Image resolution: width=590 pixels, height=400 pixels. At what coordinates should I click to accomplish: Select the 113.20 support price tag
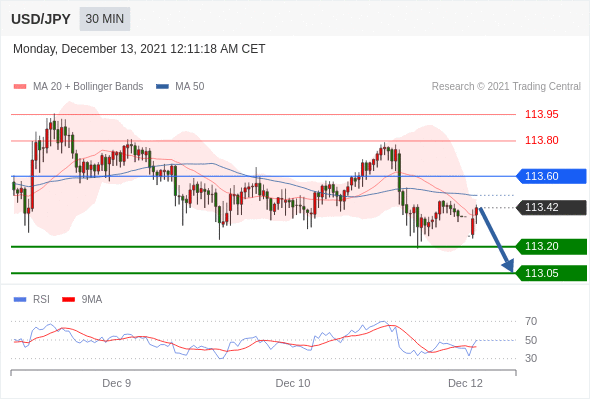[x=551, y=246]
